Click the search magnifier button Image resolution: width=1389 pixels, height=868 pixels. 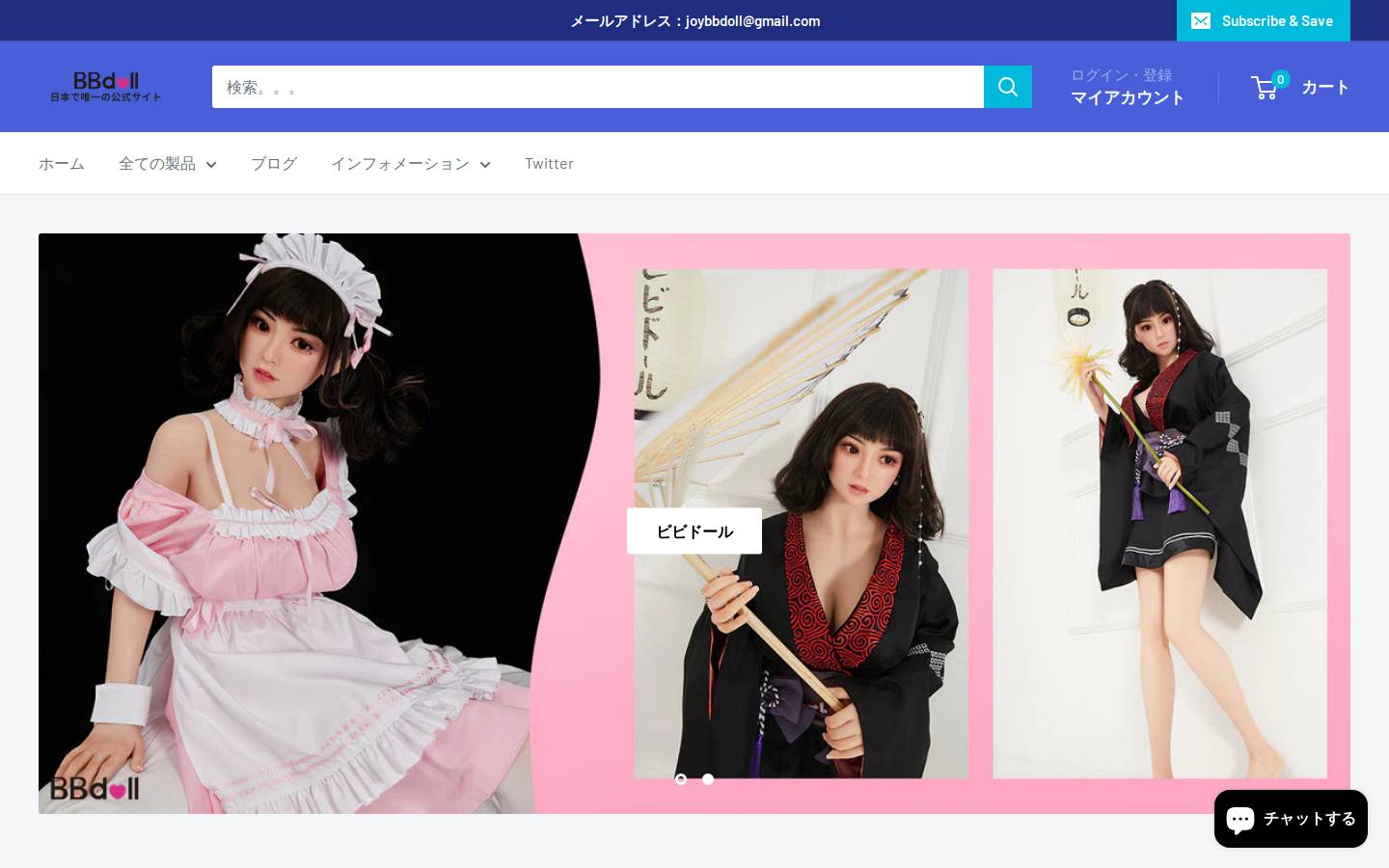tap(1008, 87)
